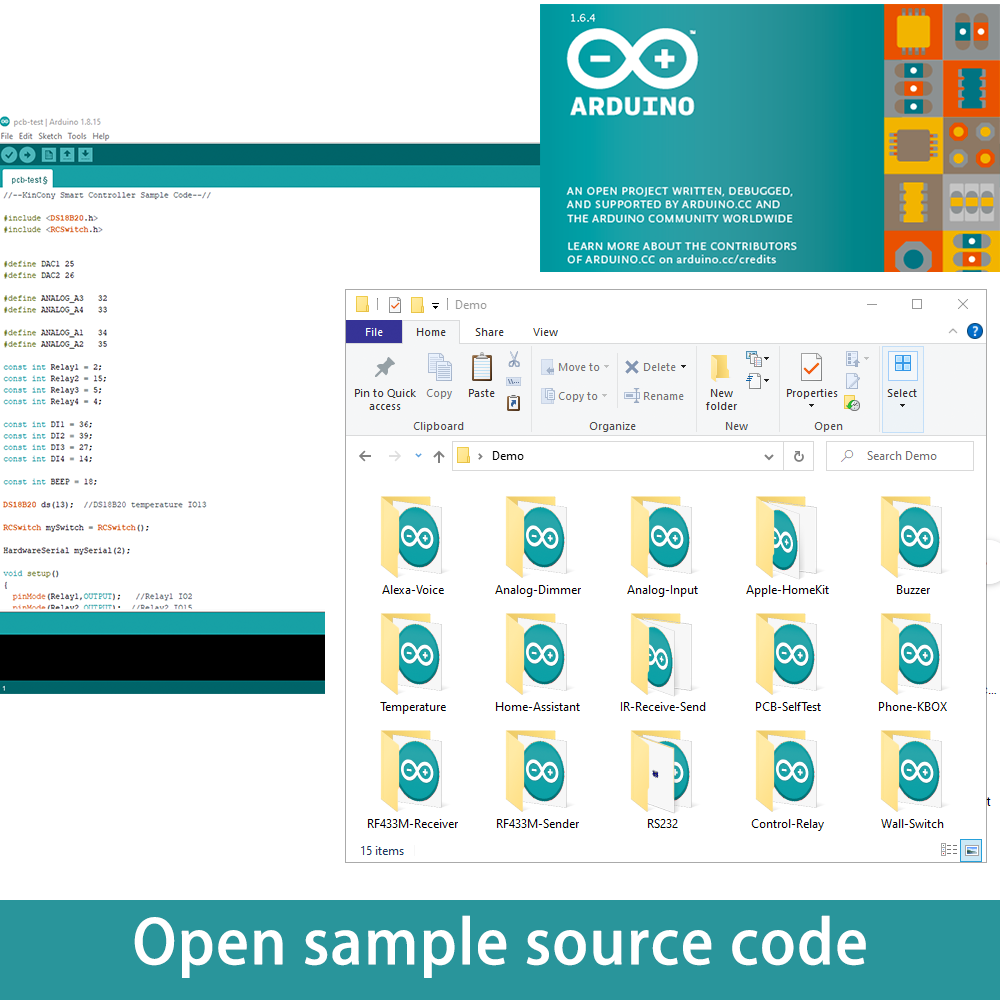Image resolution: width=1000 pixels, height=1000 pixels.
Task: Click the New folder button
Action: point(721,382)
